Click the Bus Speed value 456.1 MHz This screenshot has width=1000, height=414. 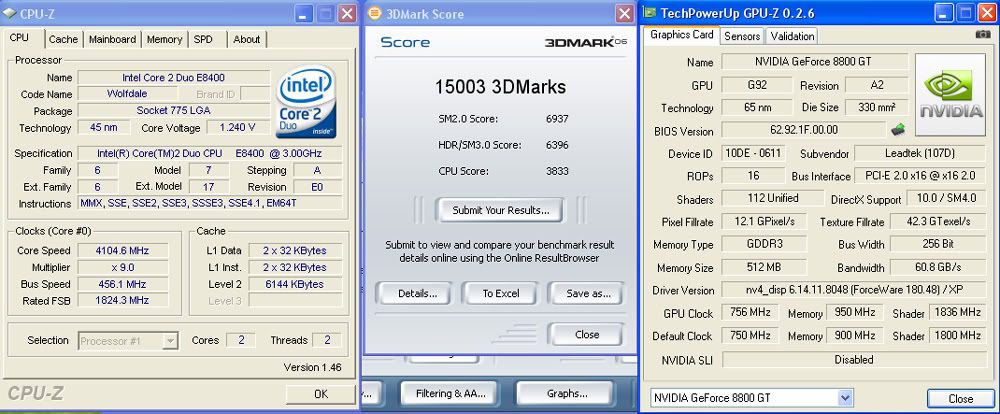tap(122, 284)
